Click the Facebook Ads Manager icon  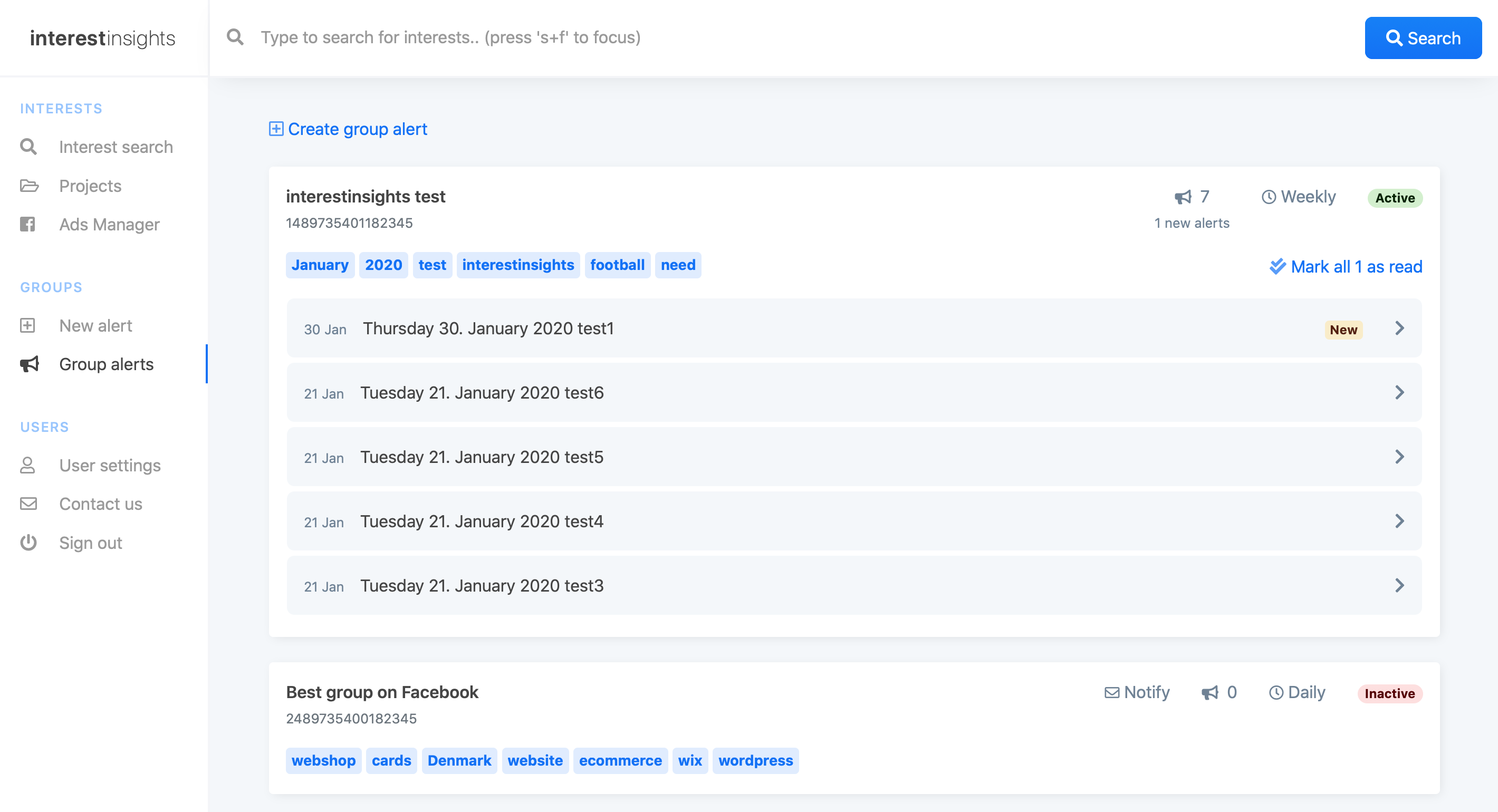pos(28,225)
